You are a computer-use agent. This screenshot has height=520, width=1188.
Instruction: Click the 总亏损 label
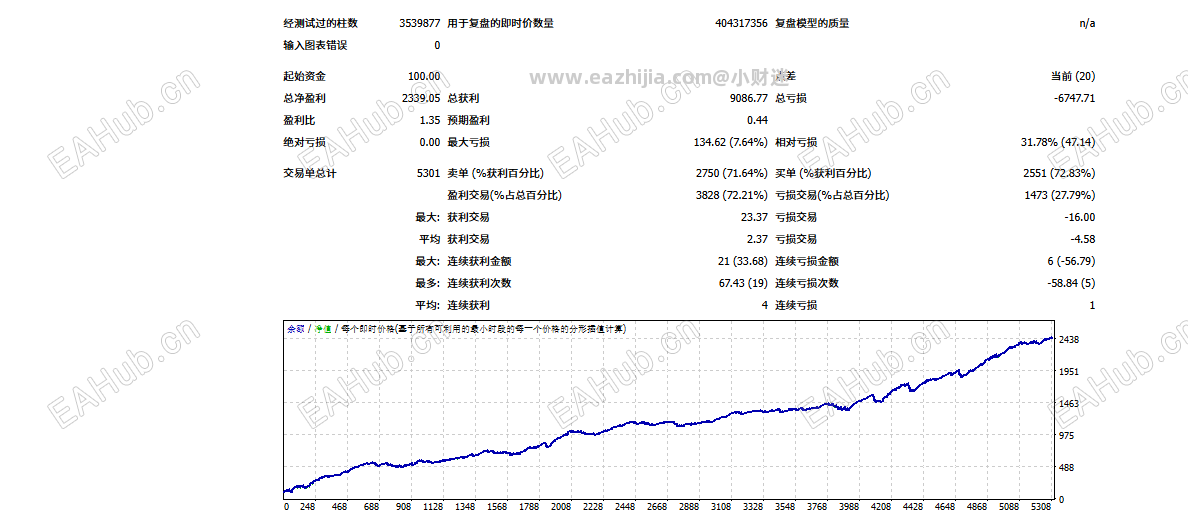(791, 99)
